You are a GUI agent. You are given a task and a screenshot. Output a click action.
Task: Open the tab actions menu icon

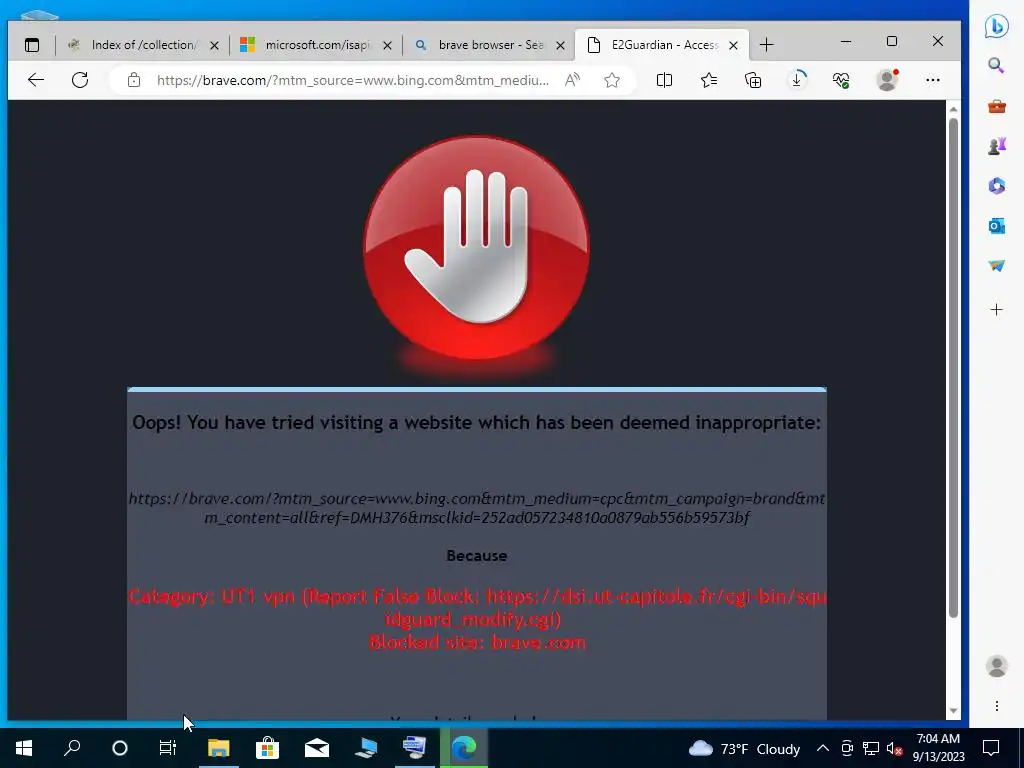coord(32,45)
